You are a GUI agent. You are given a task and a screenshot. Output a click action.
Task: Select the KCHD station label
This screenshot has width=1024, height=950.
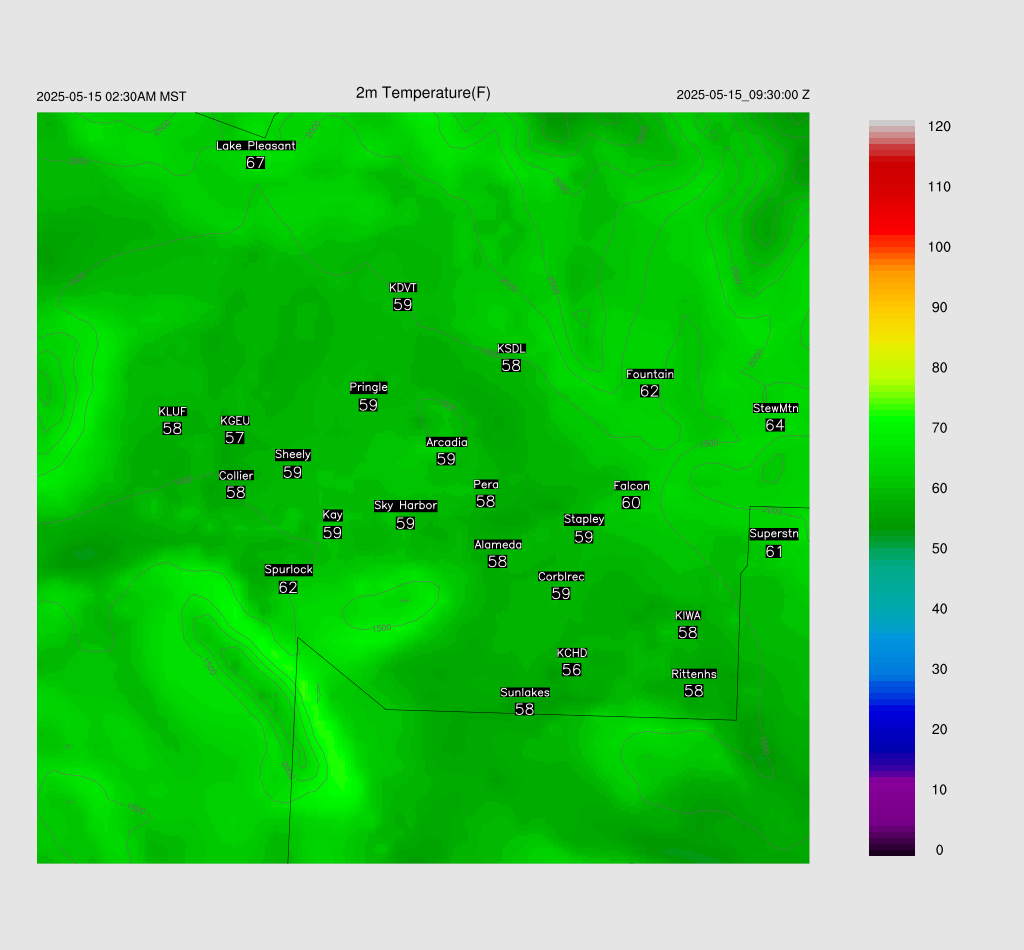572,653
